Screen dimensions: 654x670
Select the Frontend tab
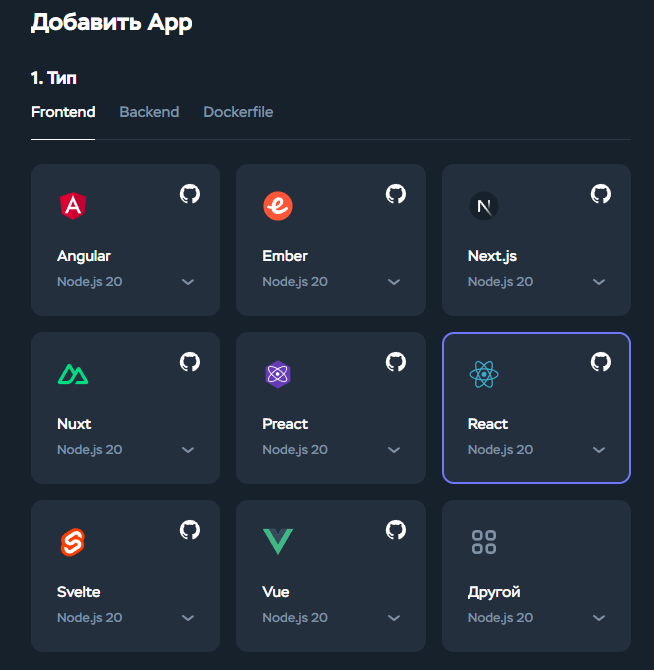point(63,112)
